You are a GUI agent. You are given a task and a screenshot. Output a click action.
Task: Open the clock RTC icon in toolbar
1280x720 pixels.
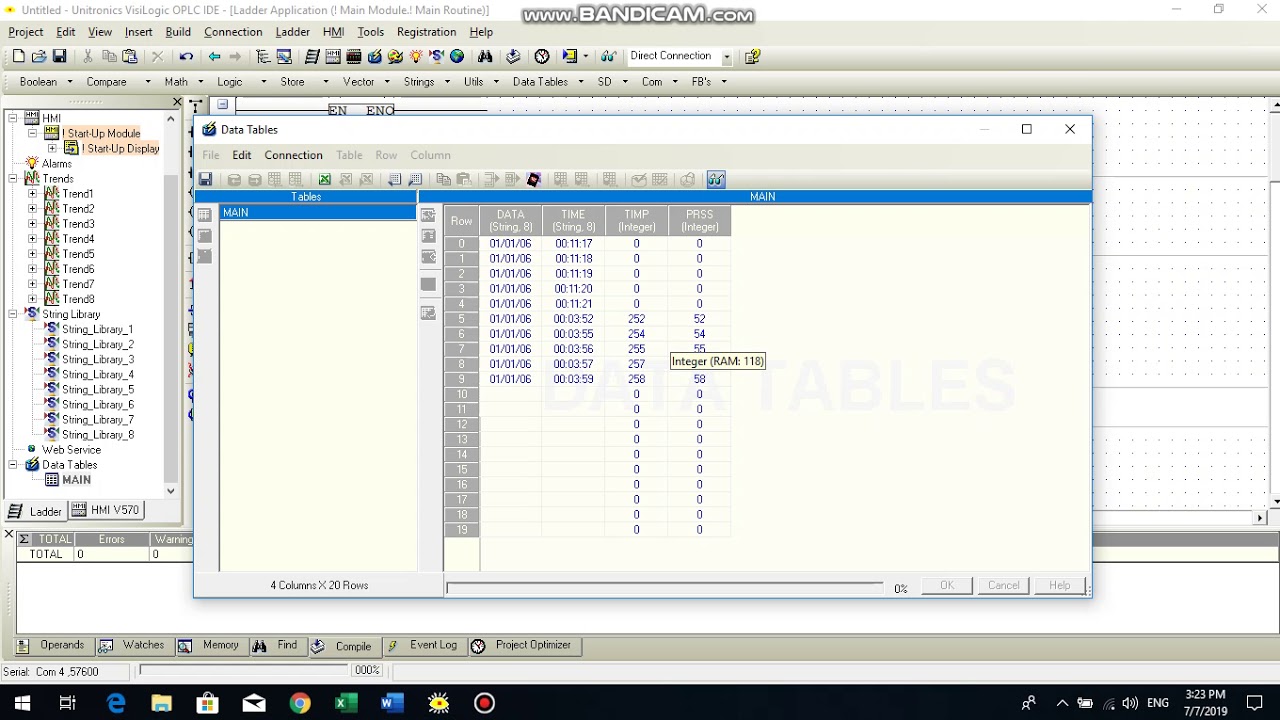tap(542, 56)
